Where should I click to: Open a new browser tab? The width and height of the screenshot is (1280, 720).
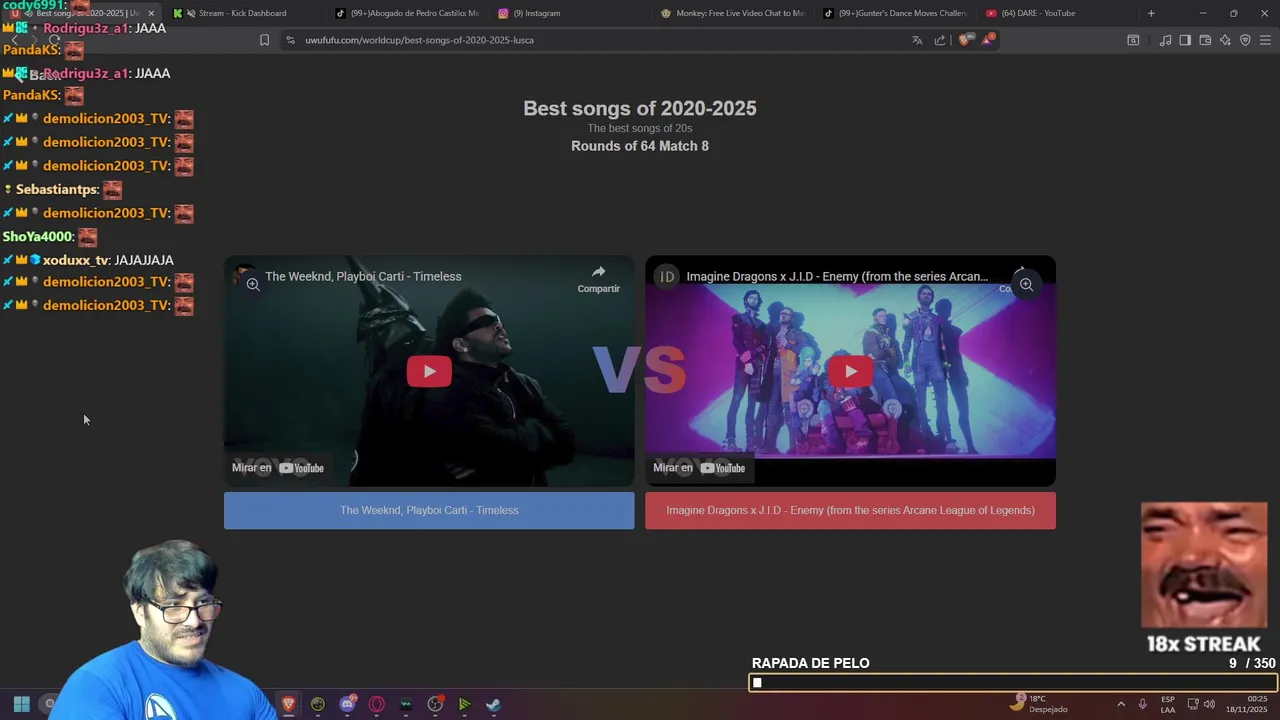click(x=1151, y=13)
